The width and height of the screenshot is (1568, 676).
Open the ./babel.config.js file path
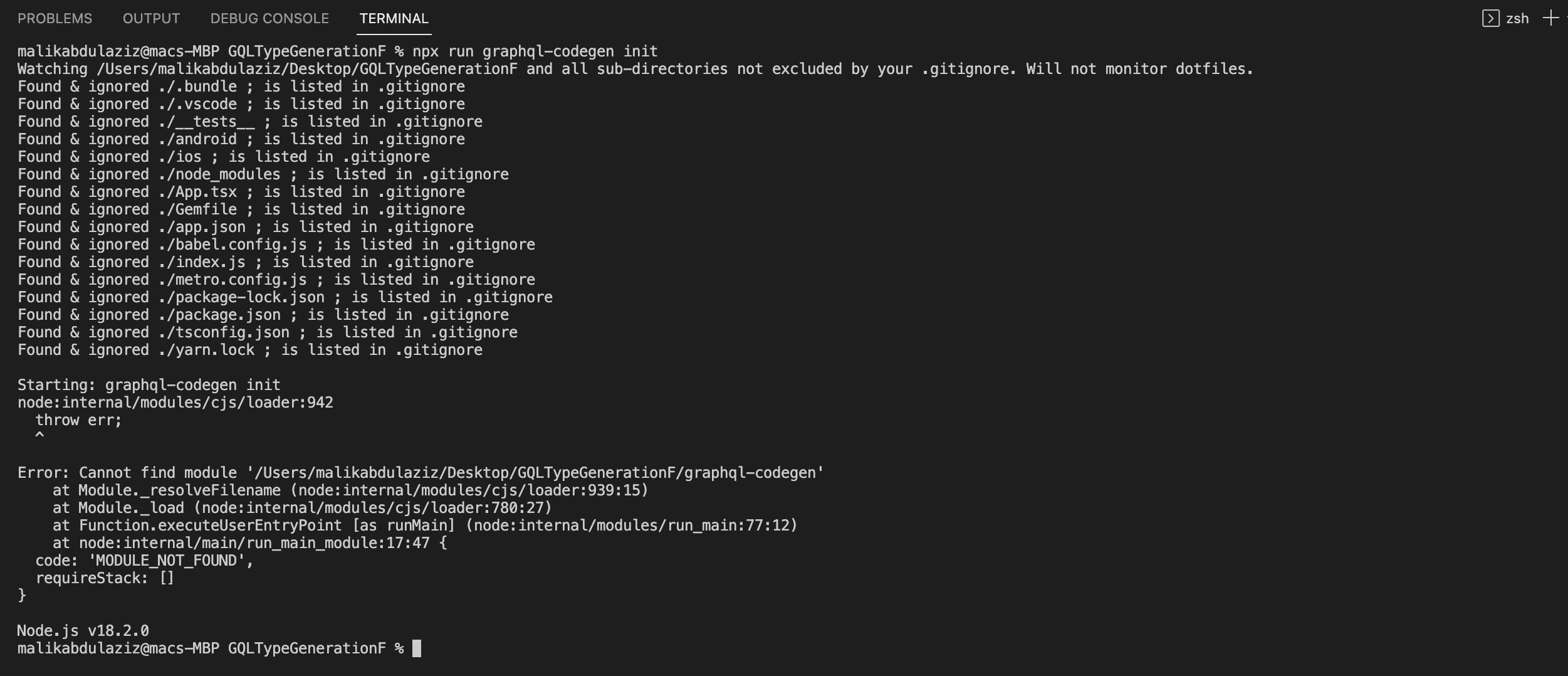coord(233,245)
